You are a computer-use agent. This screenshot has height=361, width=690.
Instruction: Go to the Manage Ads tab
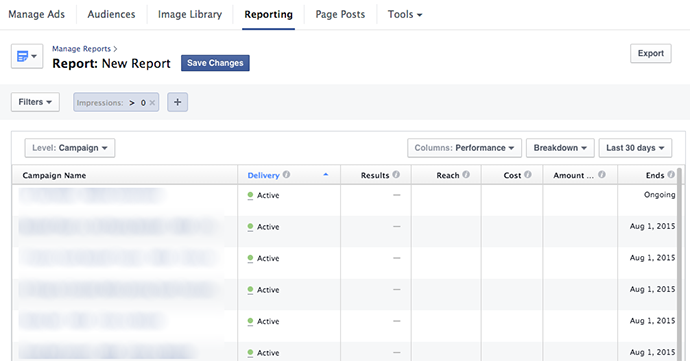(37, 15)
